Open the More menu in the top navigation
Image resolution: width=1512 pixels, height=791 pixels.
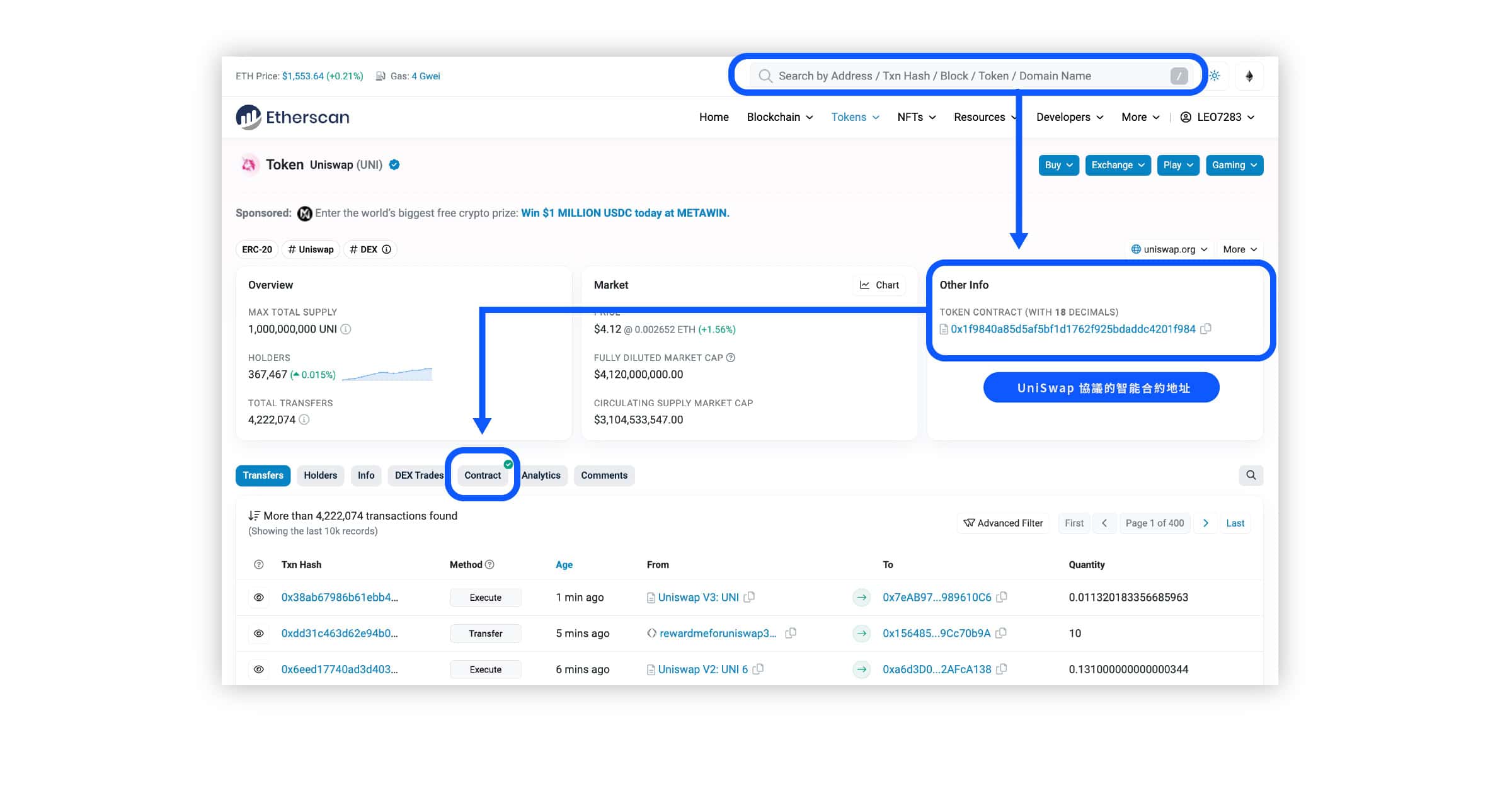(x=1140, y=117)
